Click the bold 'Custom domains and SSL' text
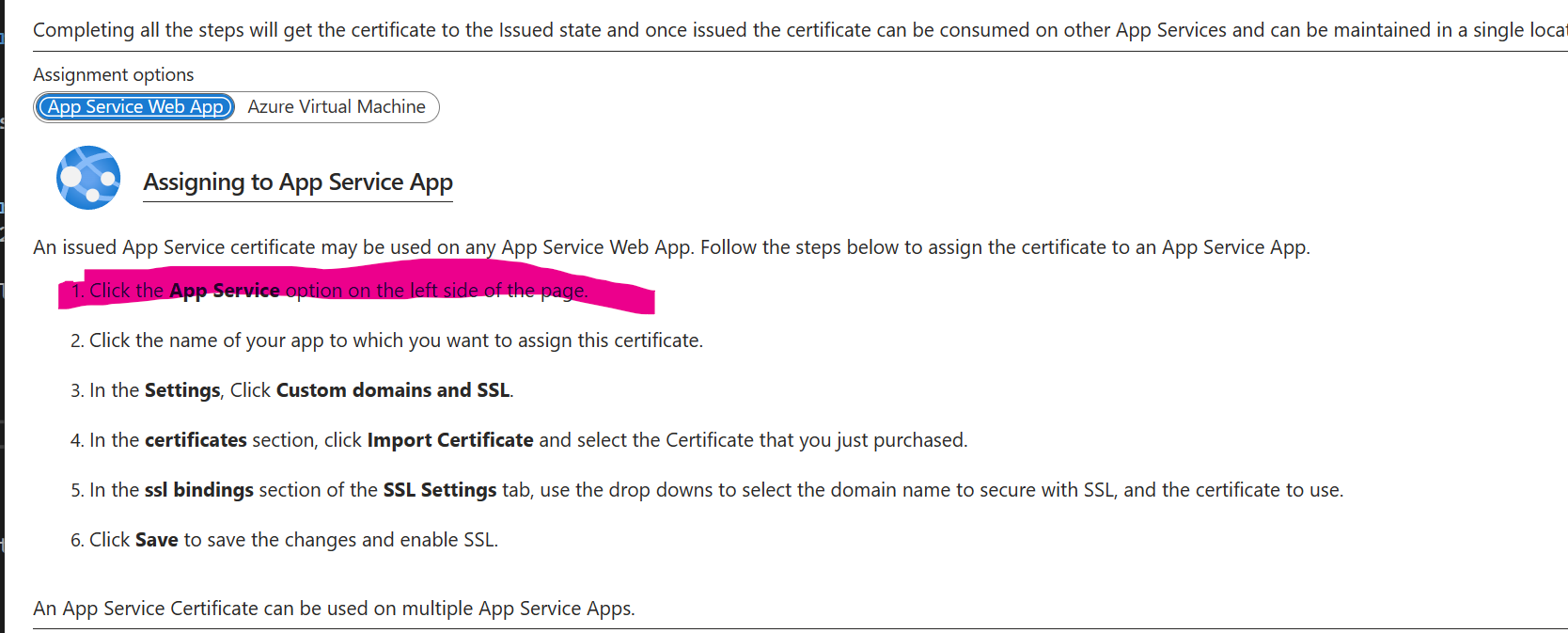 click(393, 390)
